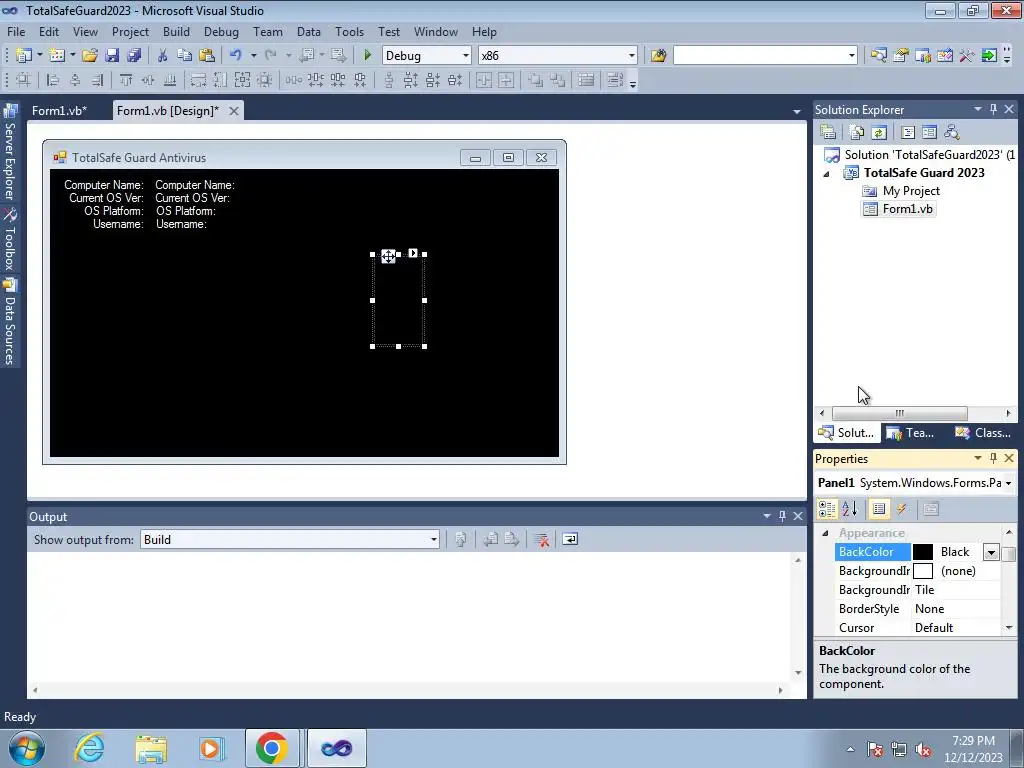
Task: Switch to the Class View tab
Action: tap(984, 432)
